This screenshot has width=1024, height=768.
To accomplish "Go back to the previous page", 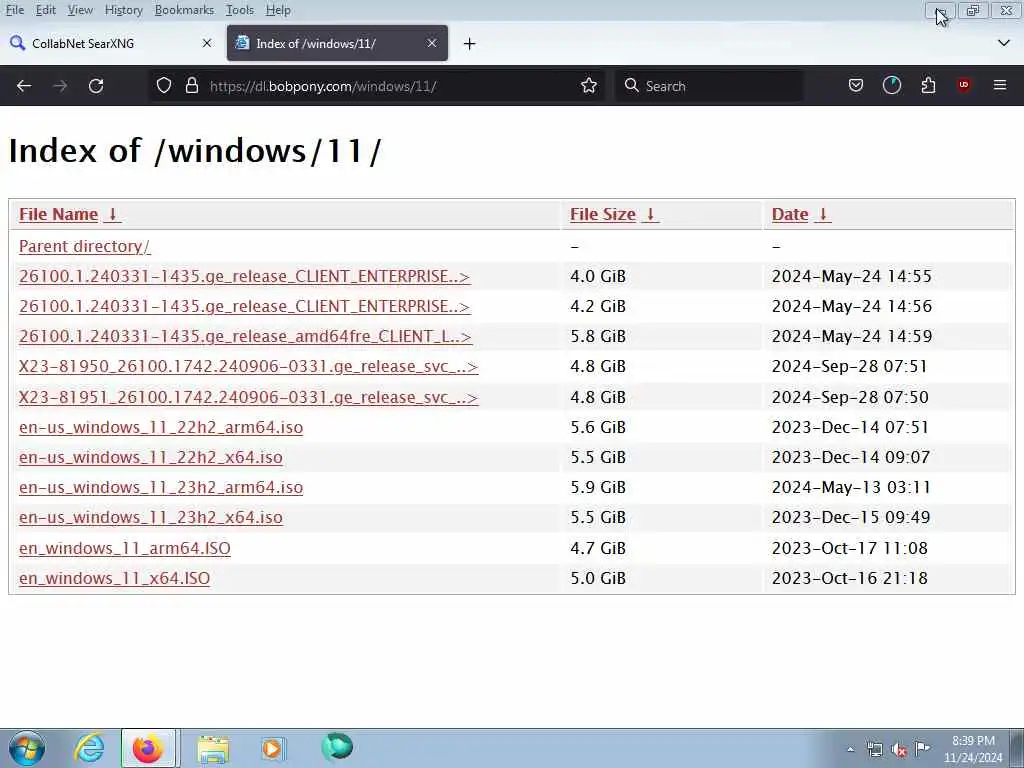I will pyautogui.click(x=24, y=86).
